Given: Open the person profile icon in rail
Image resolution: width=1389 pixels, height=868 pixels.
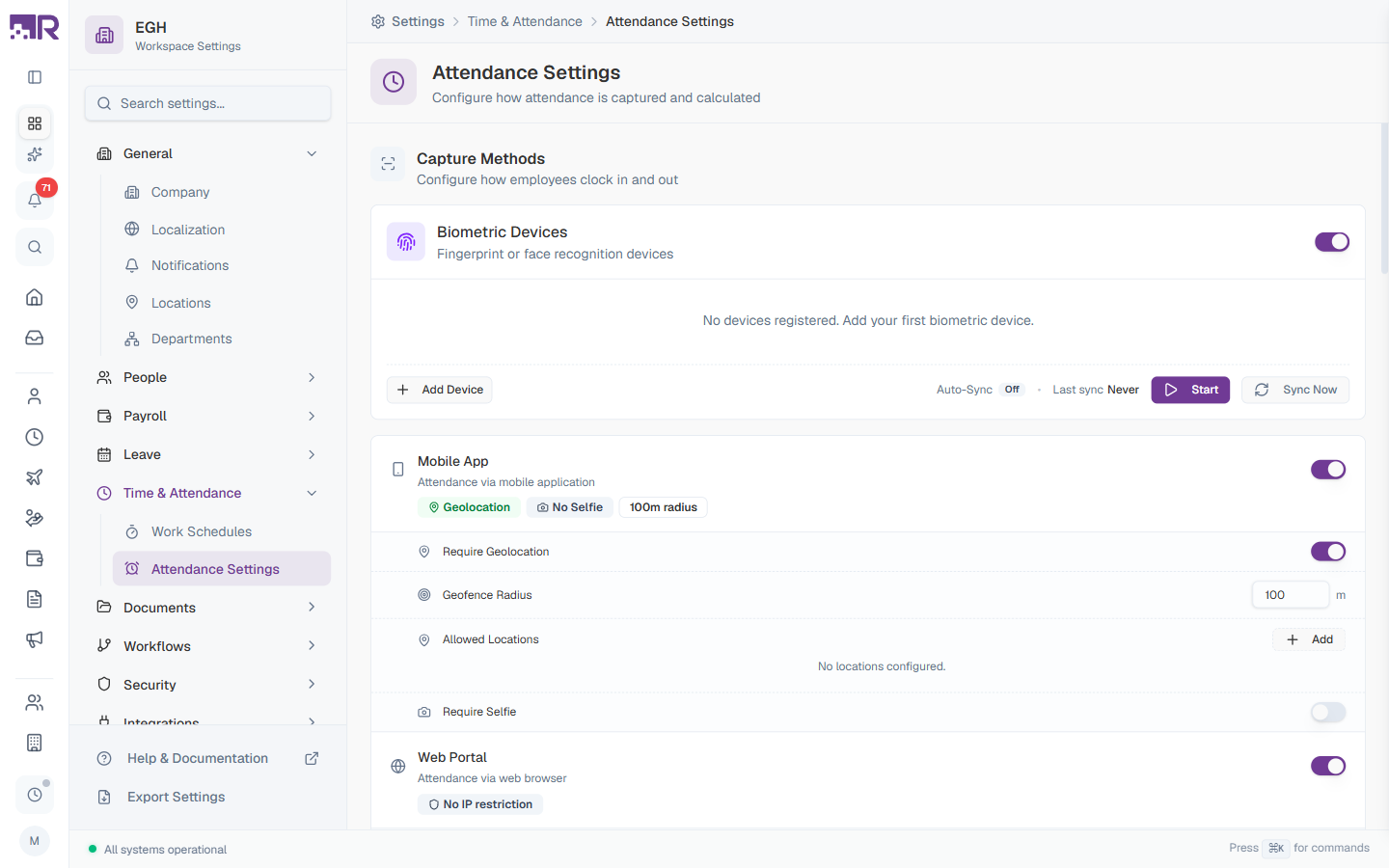Looking at the screenshot, I should point(35,396).
